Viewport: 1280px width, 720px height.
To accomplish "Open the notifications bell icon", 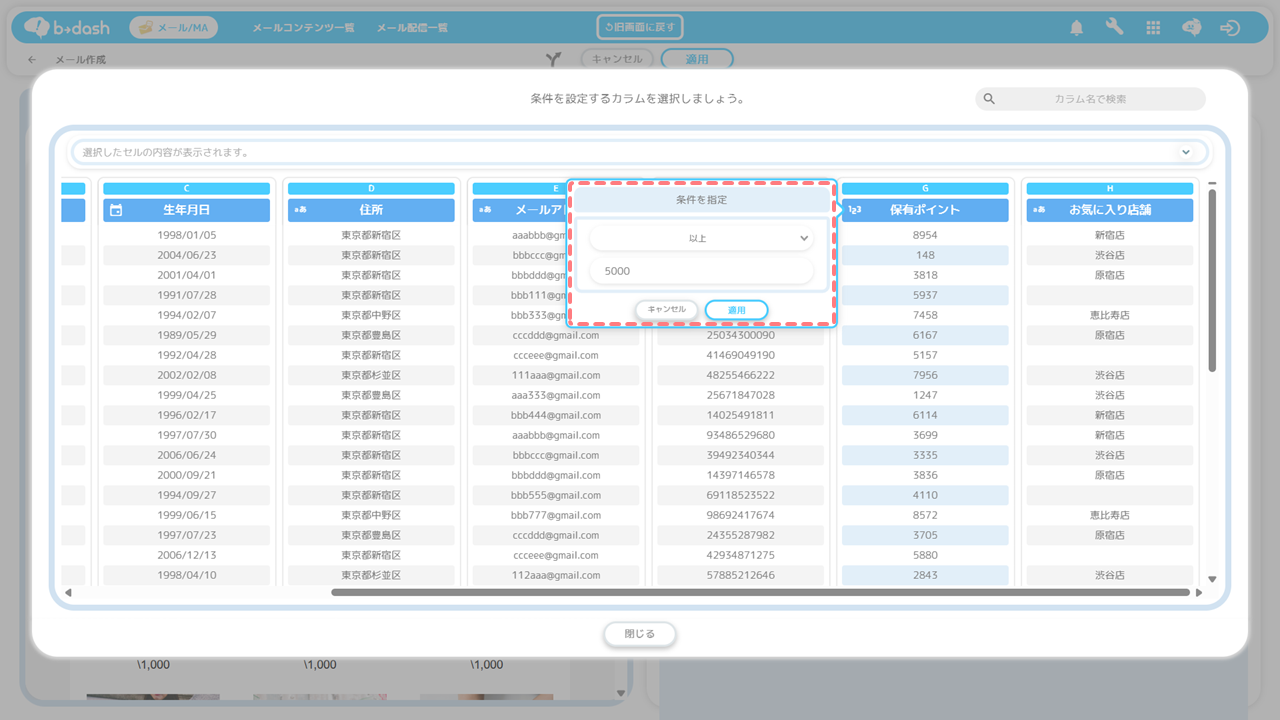I will pyautogui.click(x=1076, y=28).
